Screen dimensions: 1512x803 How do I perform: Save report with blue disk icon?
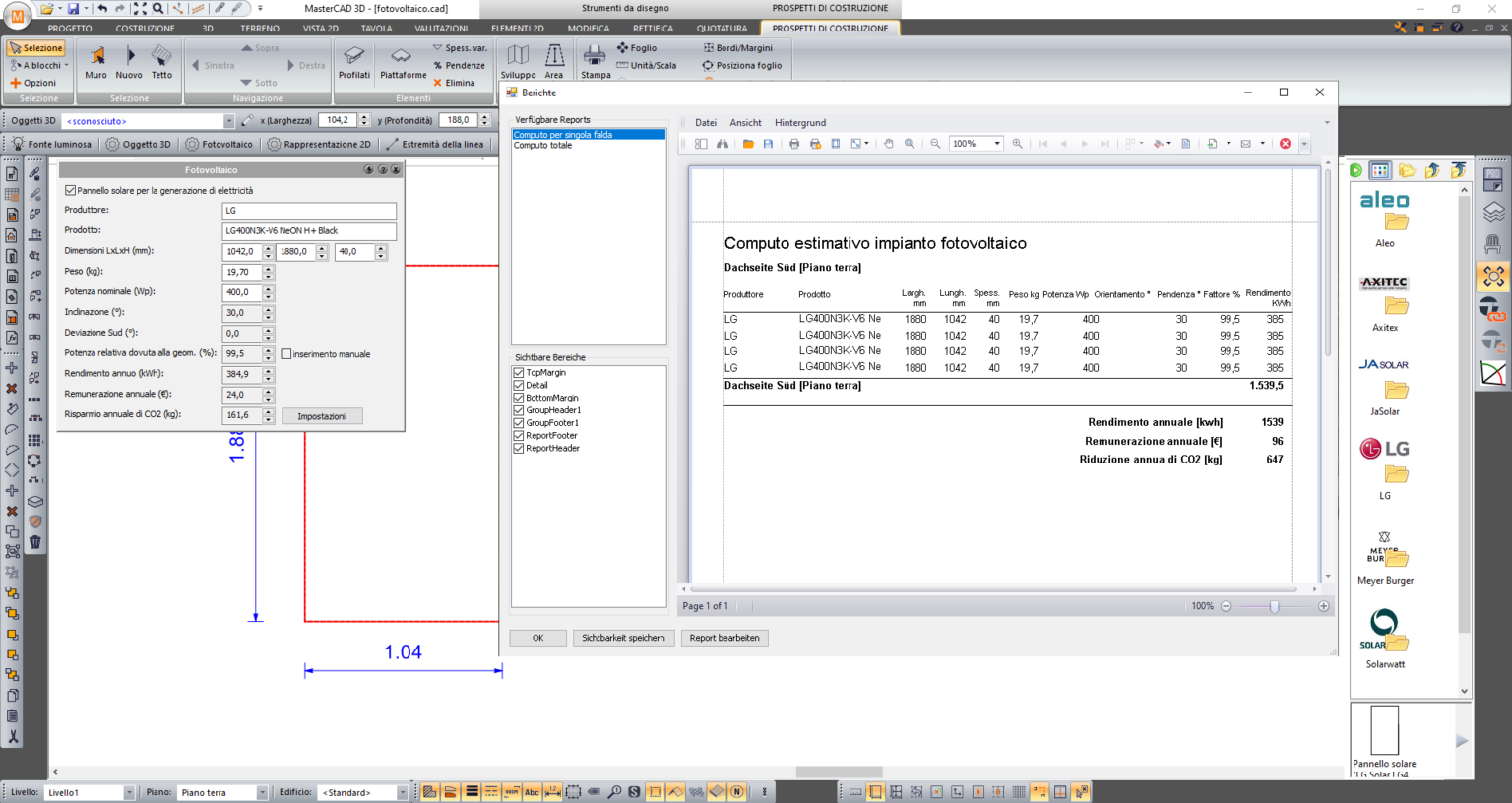point(768,144)
